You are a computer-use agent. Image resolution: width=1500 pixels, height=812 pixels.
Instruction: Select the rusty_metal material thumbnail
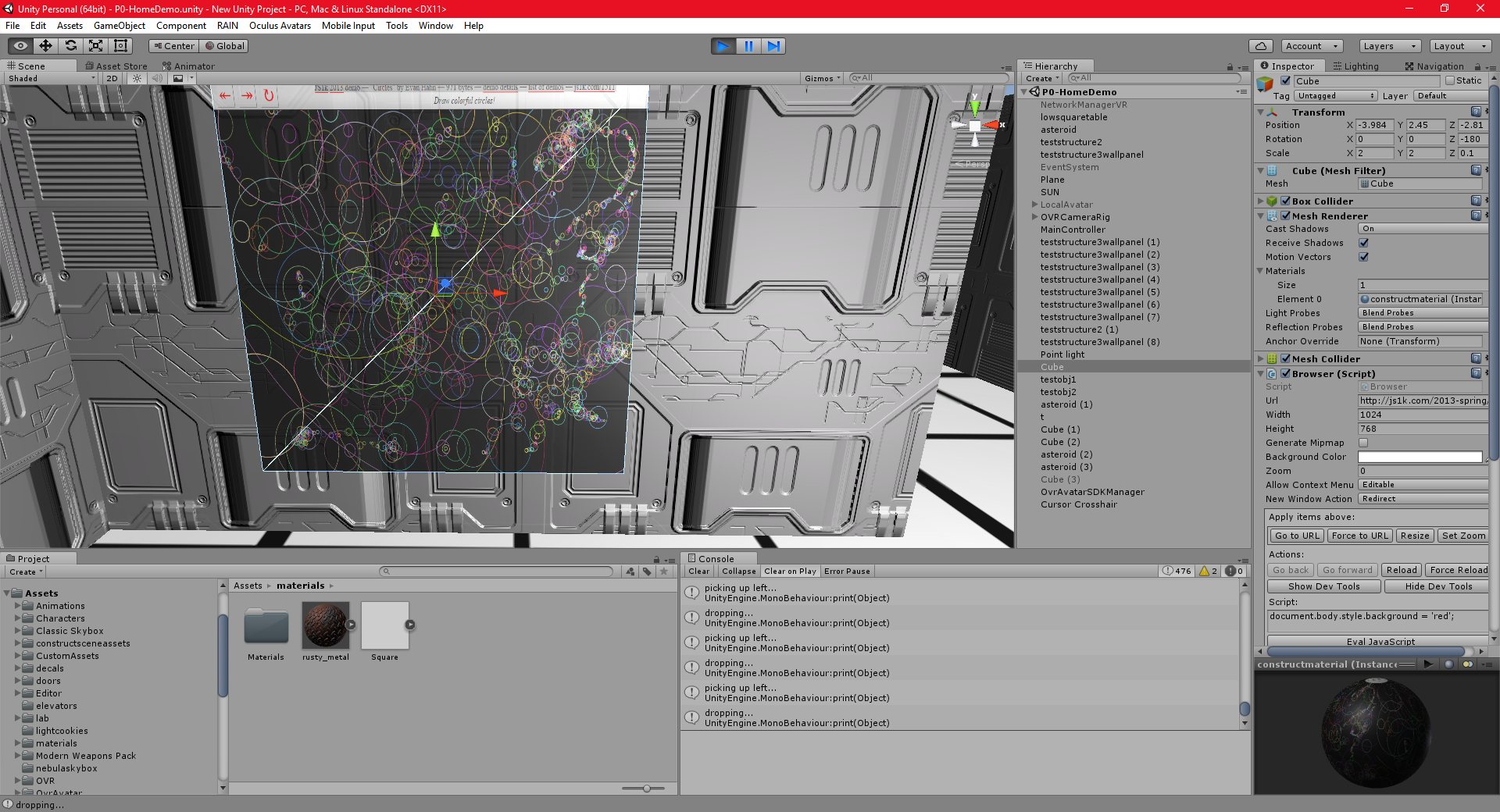[326, 625]
